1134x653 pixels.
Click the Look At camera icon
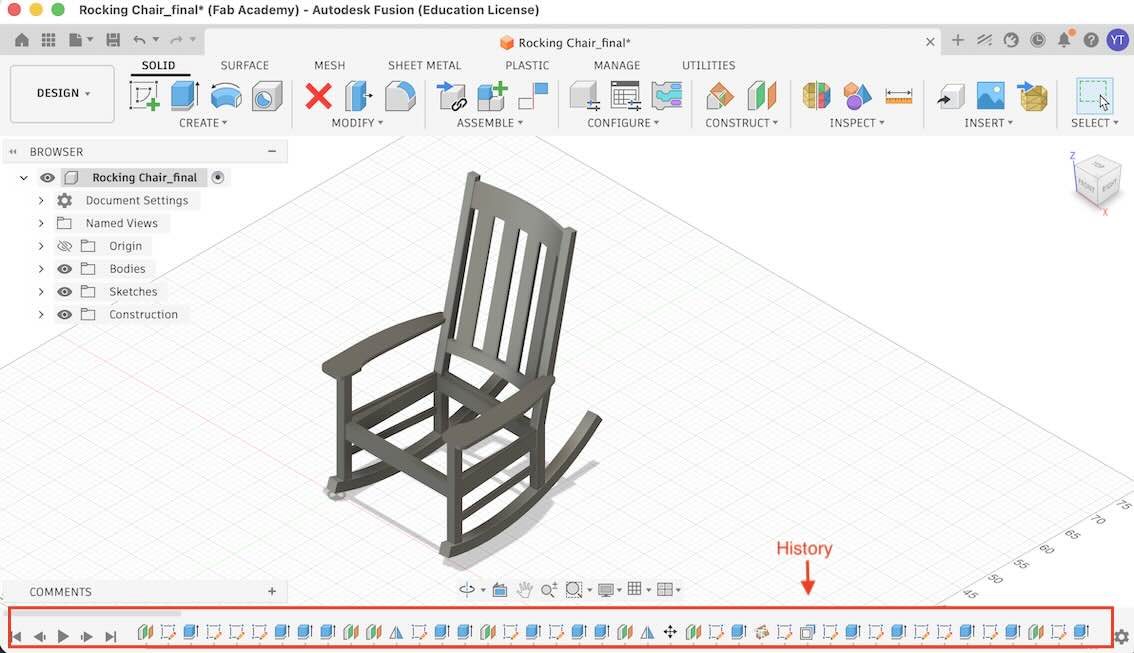point(500,590)
